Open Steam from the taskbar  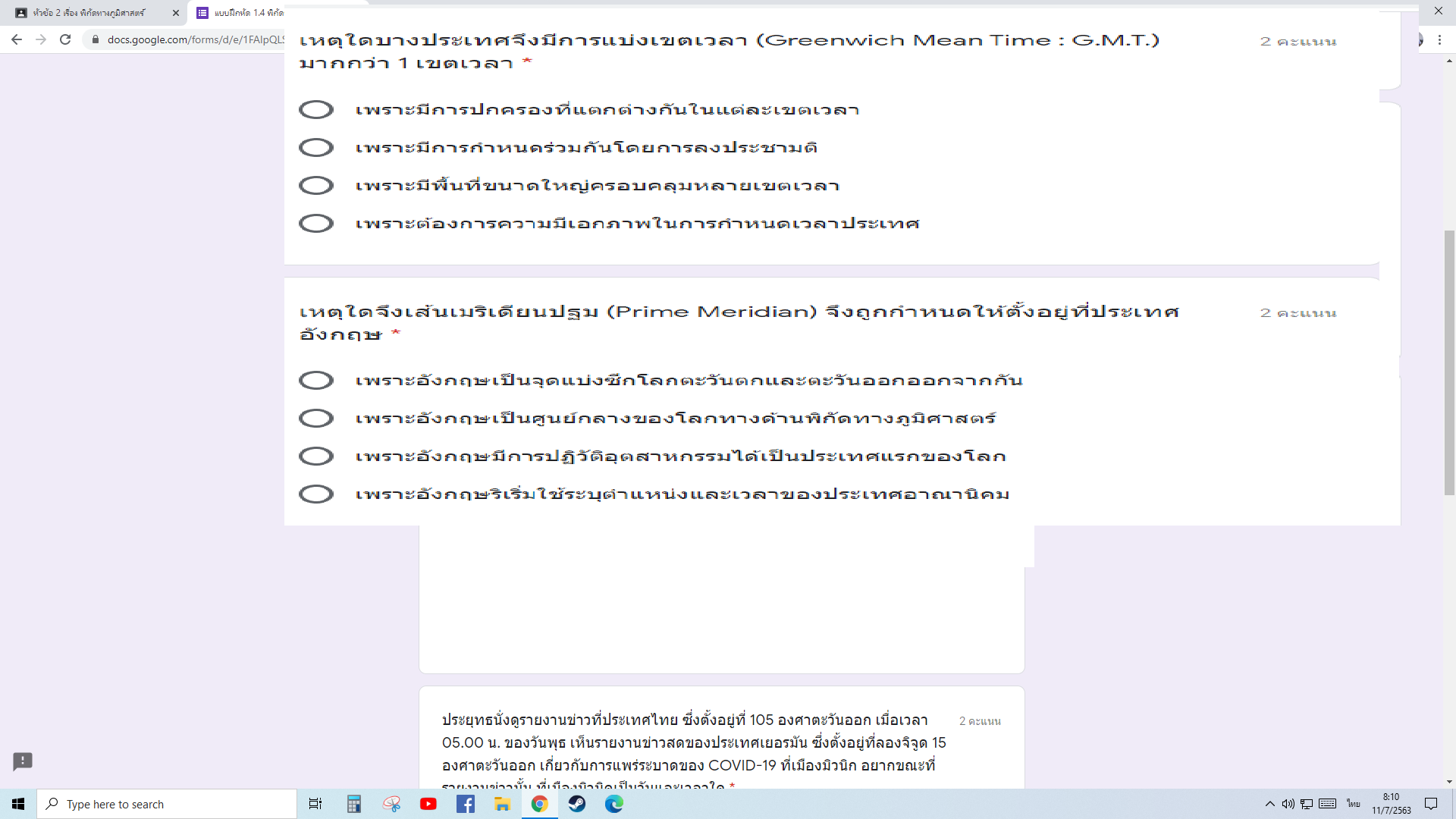(x=577, y=804)
